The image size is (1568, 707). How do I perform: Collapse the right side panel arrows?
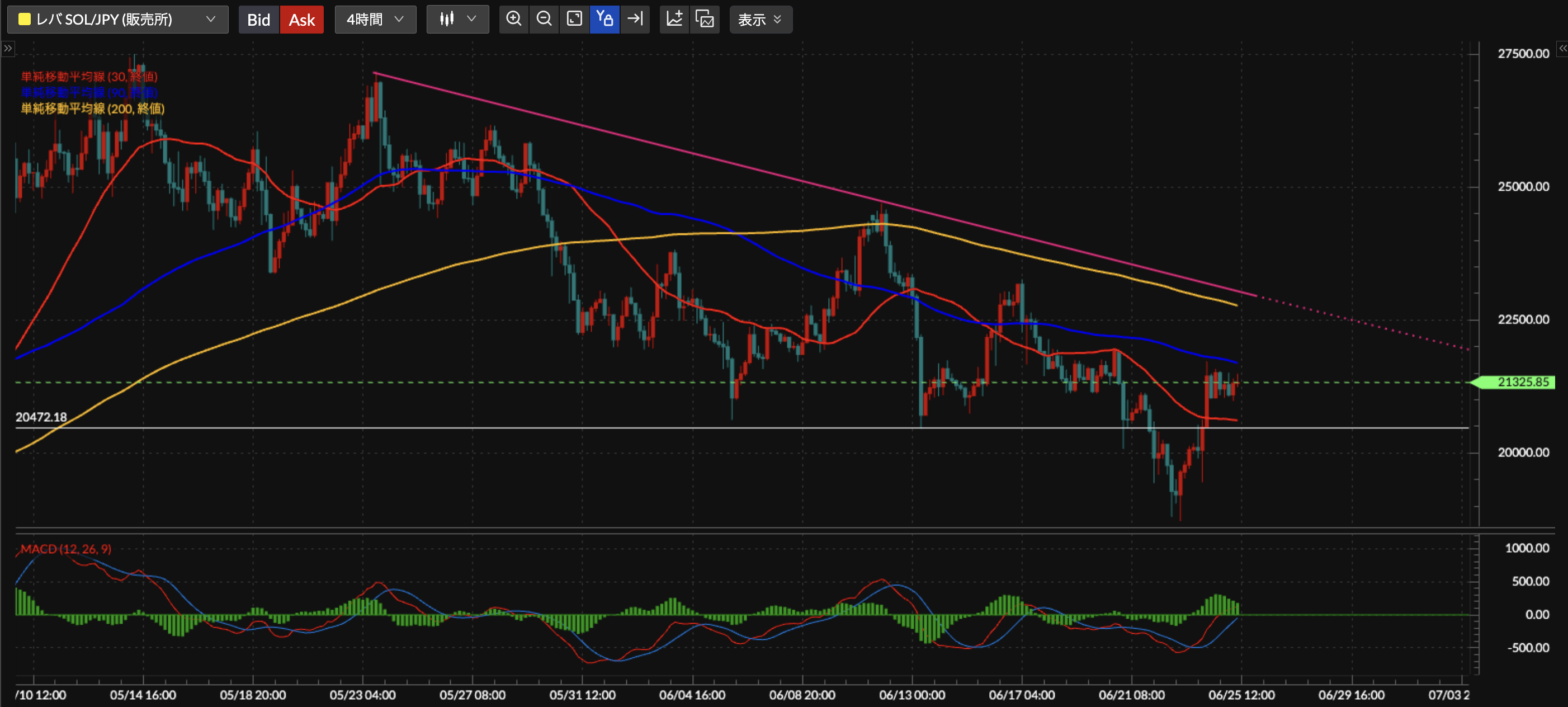1562,48
